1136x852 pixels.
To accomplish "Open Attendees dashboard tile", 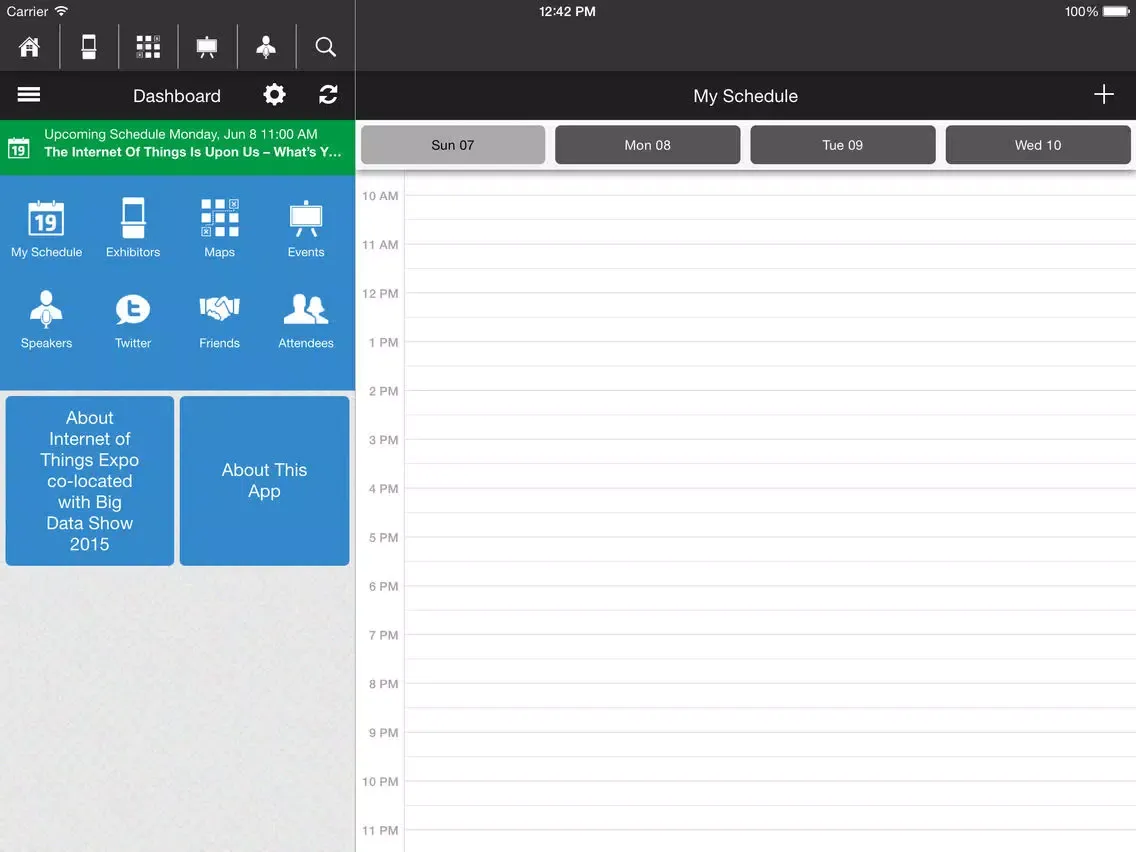I will click(306, 320).
